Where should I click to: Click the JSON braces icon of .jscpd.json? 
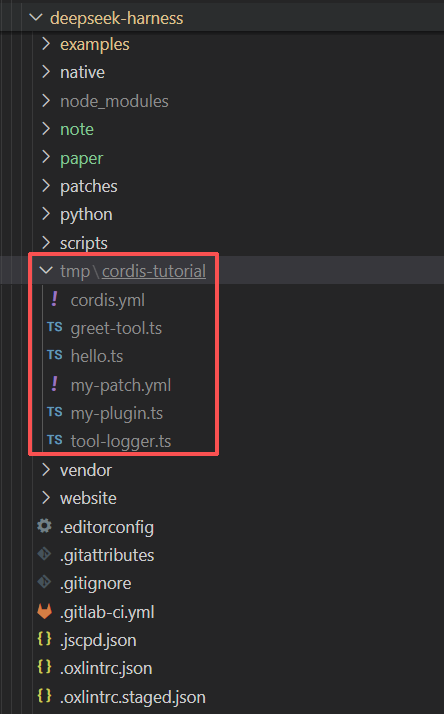point(44,639)
